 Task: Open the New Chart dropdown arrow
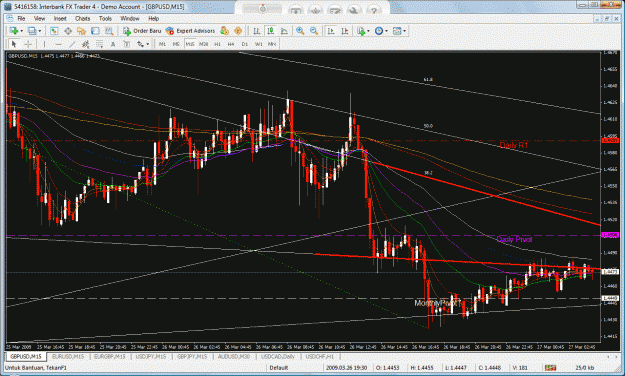tap(22, 31)
